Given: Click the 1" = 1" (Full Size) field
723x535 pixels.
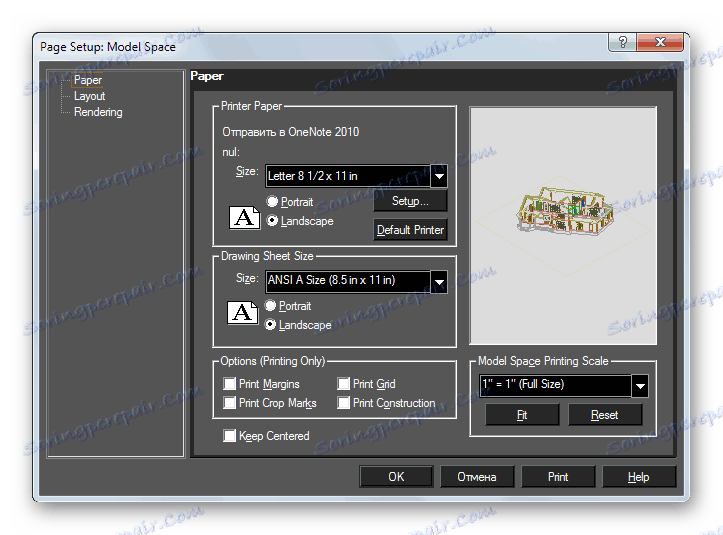Looking at the screenshot, I should pyautogui.click(x=555, y=386).
